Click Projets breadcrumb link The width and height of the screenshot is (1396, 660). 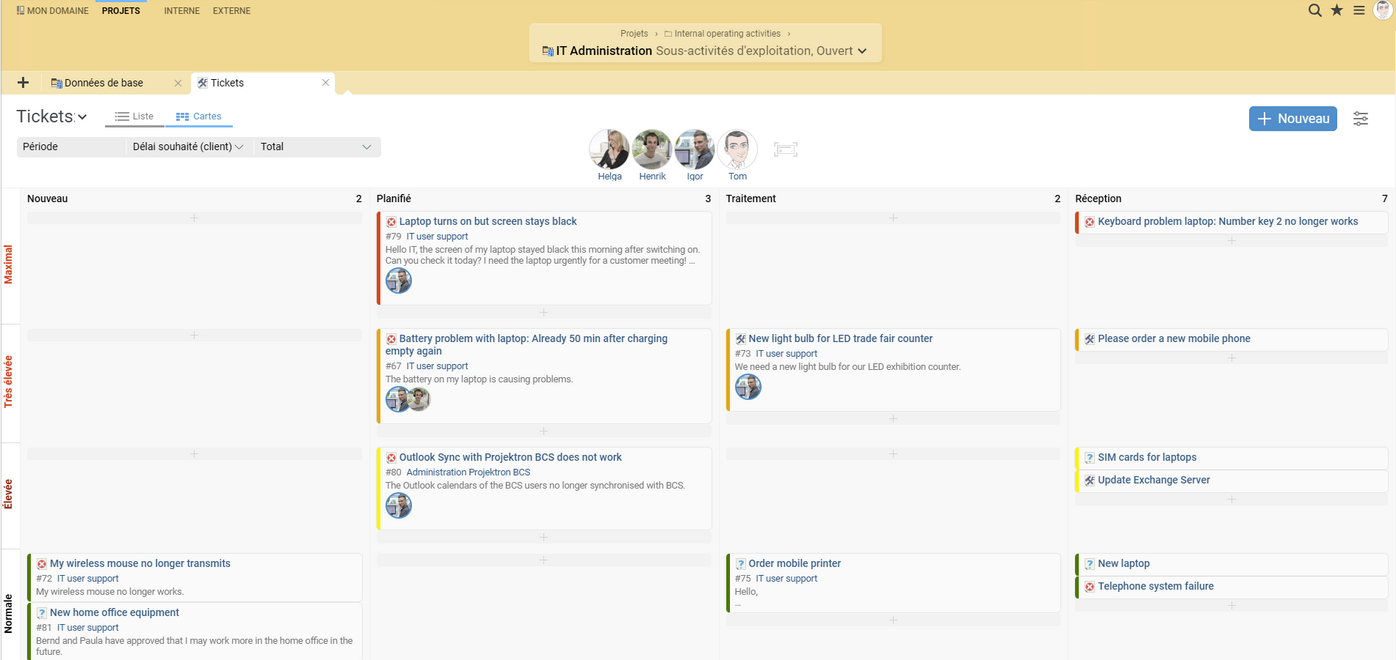click(634, 34)
